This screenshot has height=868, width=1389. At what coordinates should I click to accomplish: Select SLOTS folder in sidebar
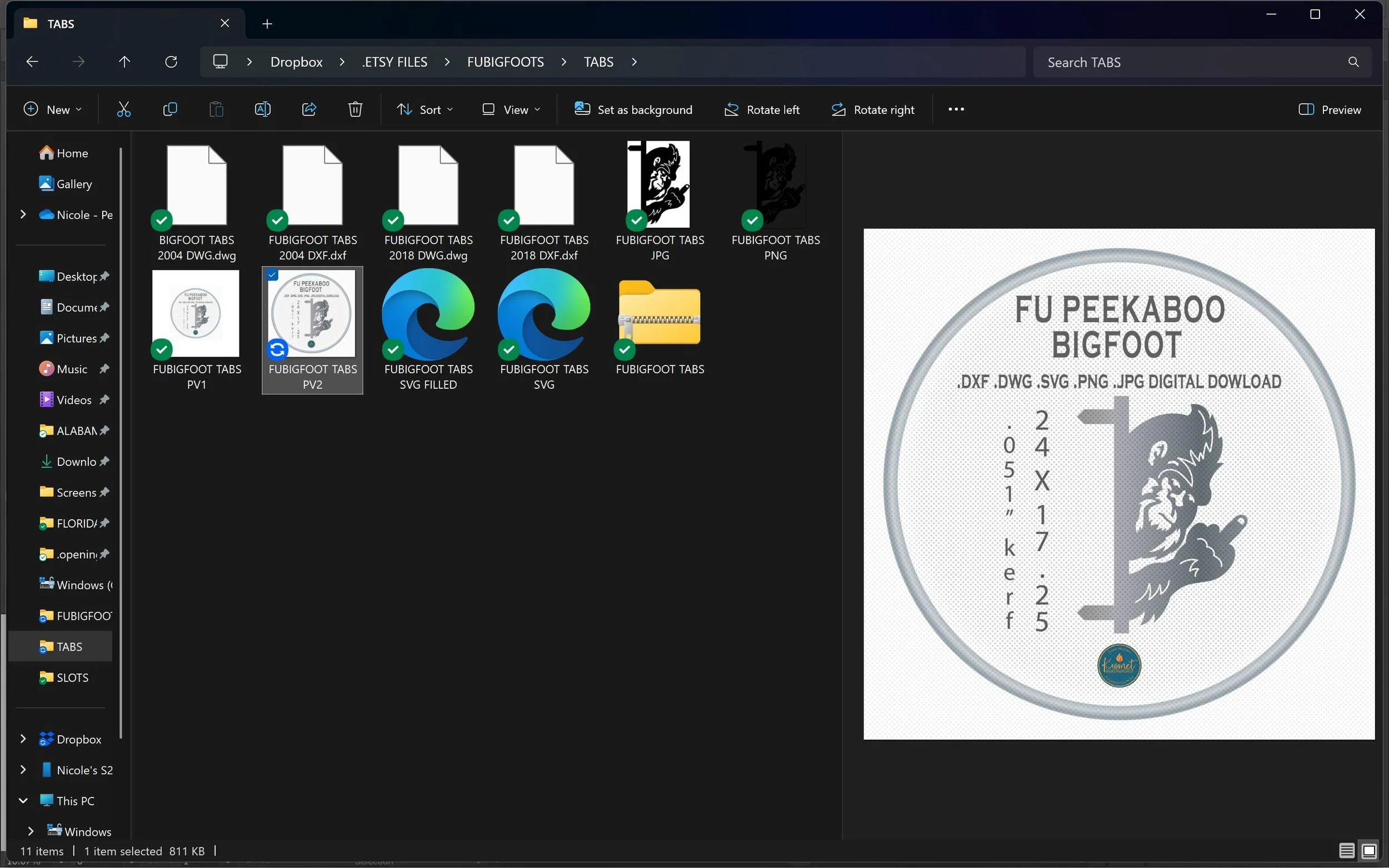tap(72, 678)
